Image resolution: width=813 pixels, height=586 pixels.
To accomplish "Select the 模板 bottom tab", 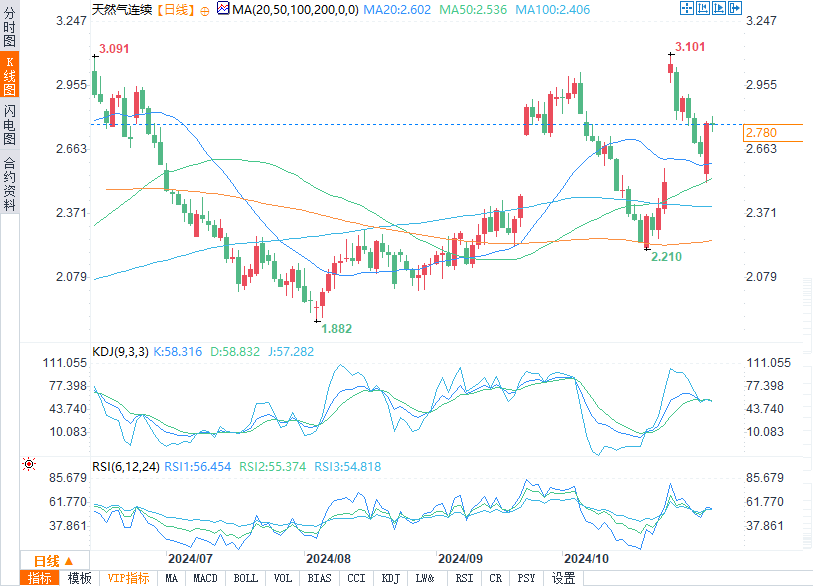I will 80,578.
